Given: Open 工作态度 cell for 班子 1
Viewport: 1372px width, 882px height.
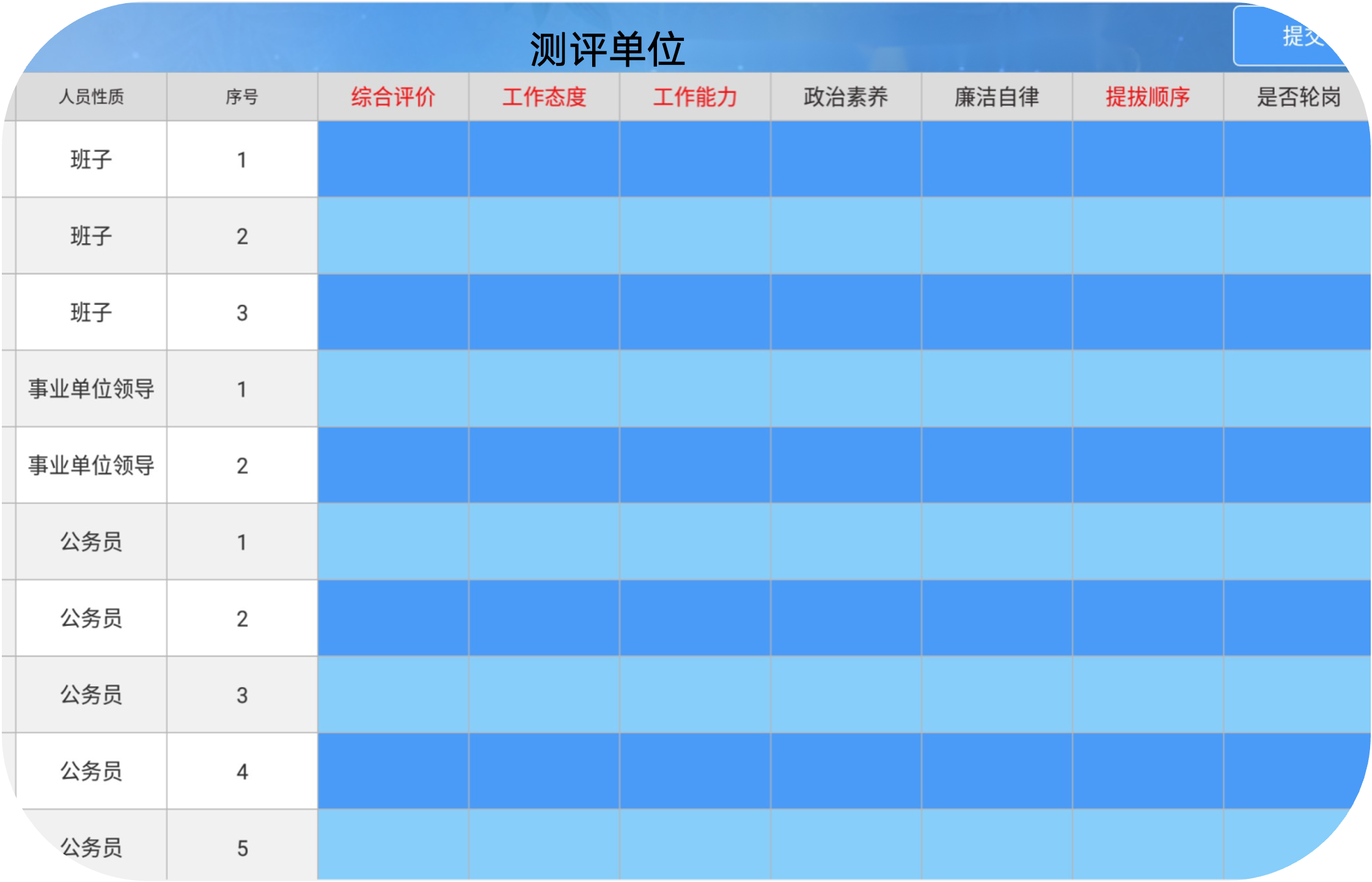Looking at the screenshot, I should [544, 159].
